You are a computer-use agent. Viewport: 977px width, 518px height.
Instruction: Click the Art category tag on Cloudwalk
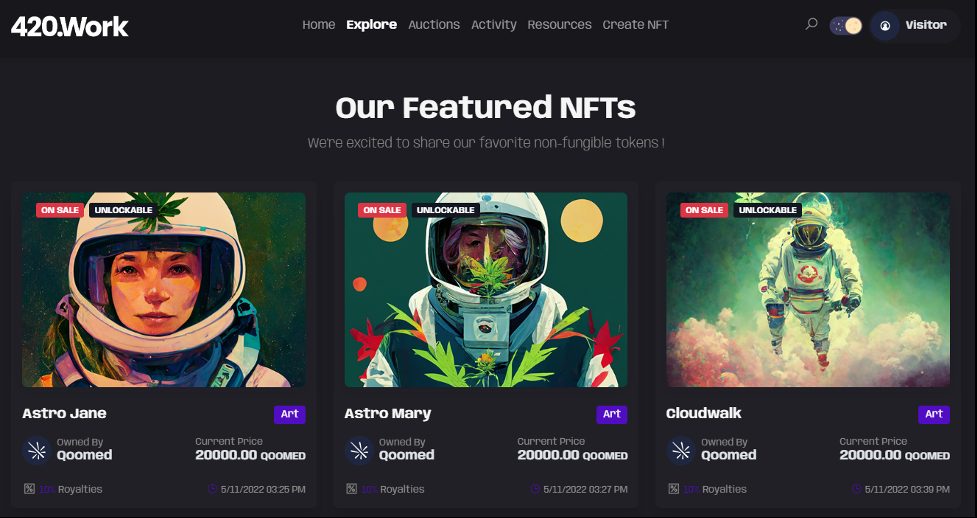pyautogui.click(x=934, y=414)
